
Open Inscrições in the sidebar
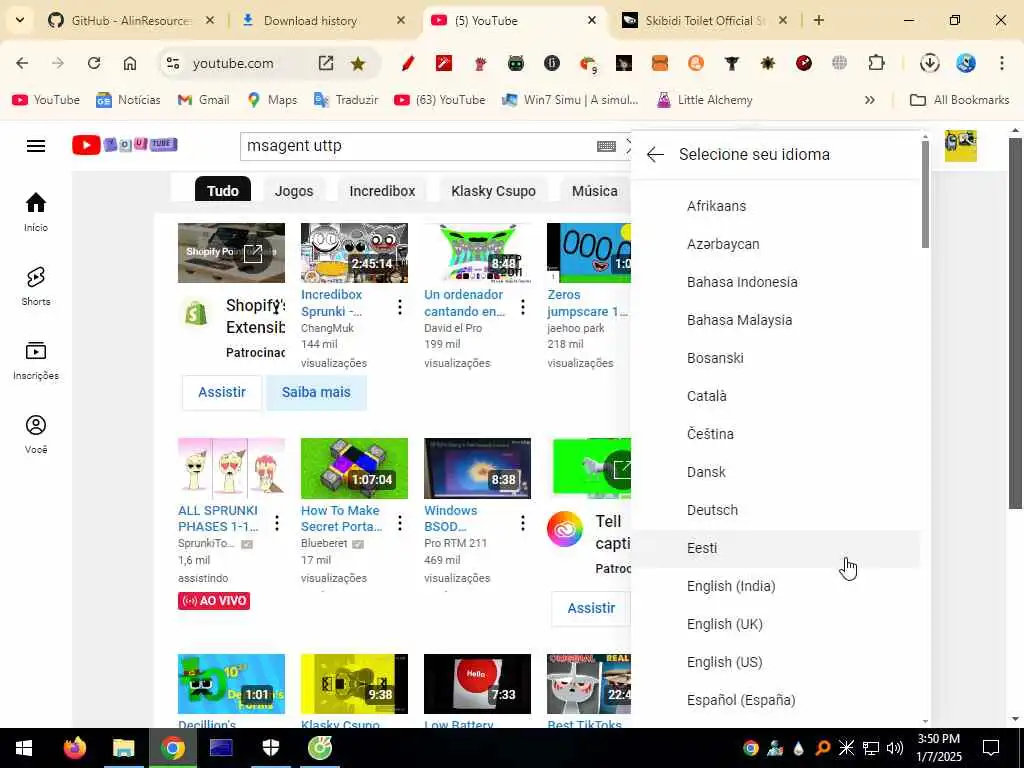click(36, 360)
